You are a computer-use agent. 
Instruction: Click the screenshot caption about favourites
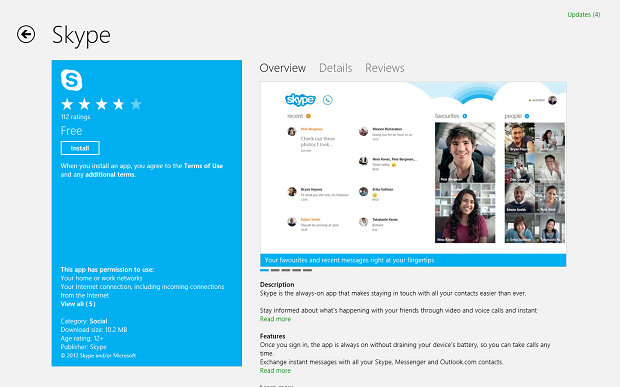[350, 260]
